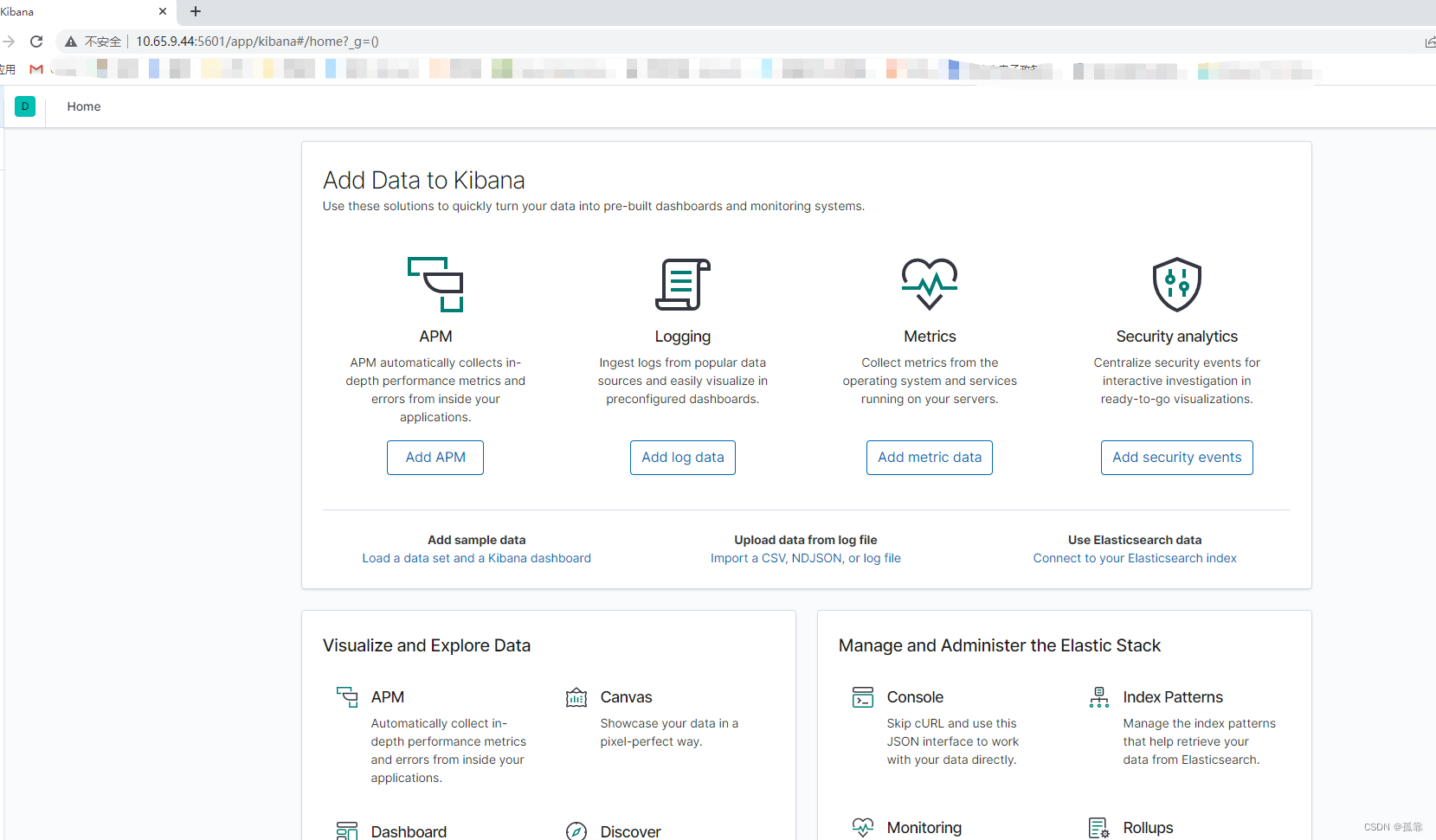
Task: Open the green D space avatar
Action: [25, 106]
